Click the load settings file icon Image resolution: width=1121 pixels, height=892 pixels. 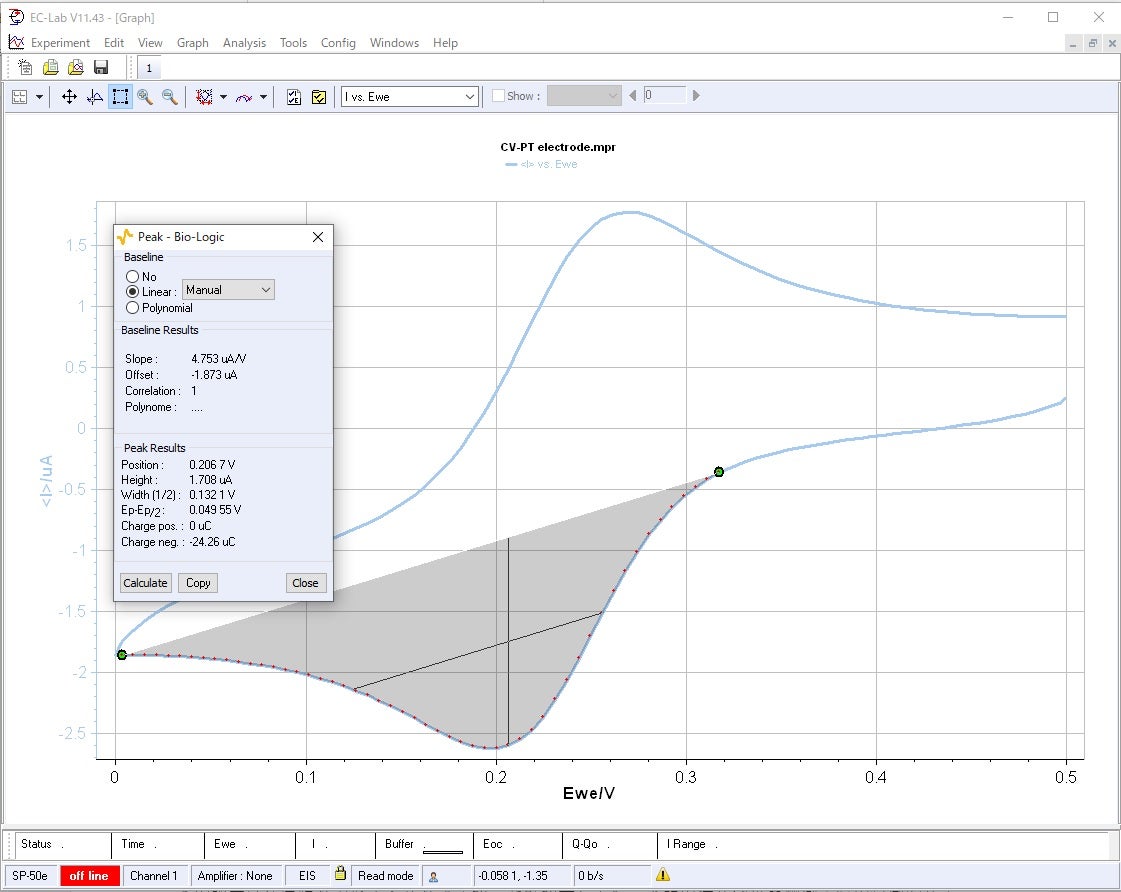click(x=51, y=67)
